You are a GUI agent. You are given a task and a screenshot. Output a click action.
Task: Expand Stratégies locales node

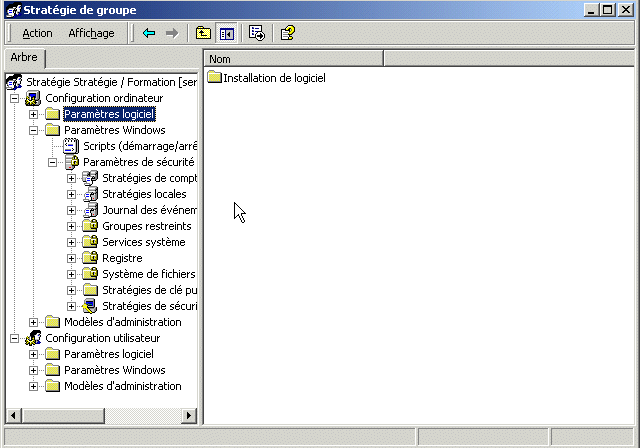tap(71, 194)
